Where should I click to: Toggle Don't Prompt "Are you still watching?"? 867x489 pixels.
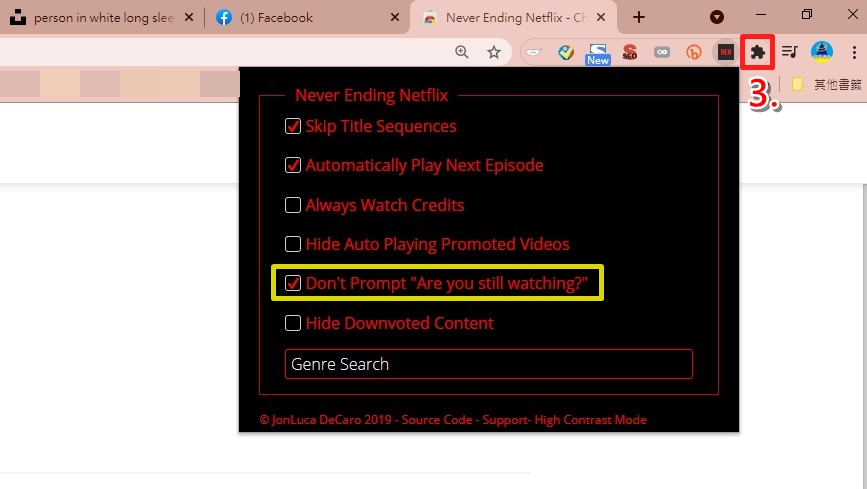point(293,283)
